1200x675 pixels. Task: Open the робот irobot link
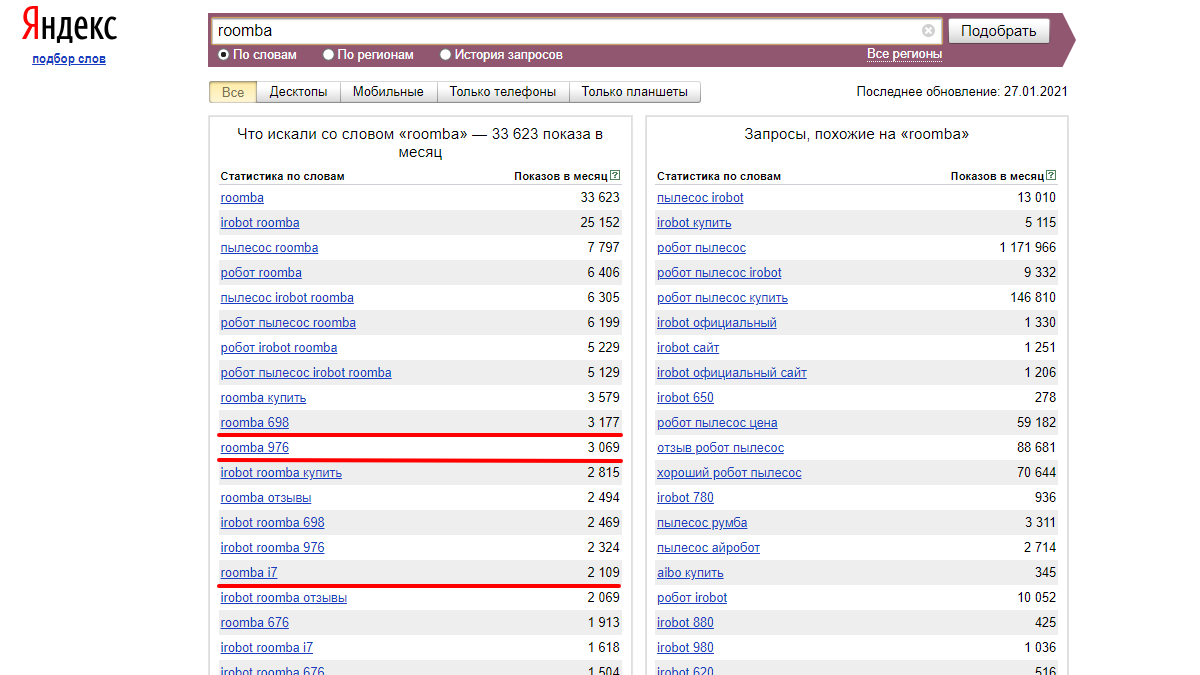click(692, 598)
